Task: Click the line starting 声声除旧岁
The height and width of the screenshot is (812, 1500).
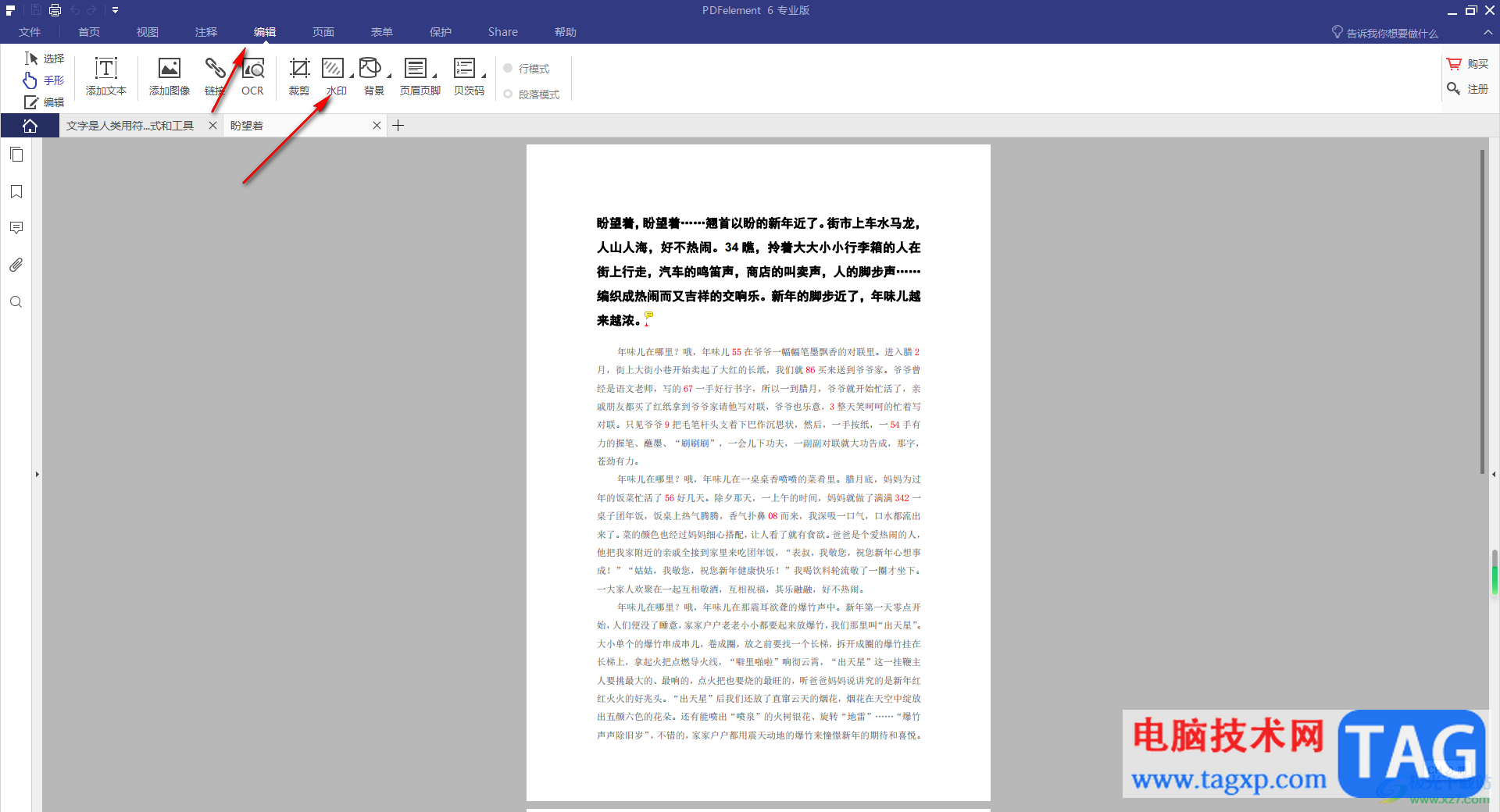Action: 759,735
